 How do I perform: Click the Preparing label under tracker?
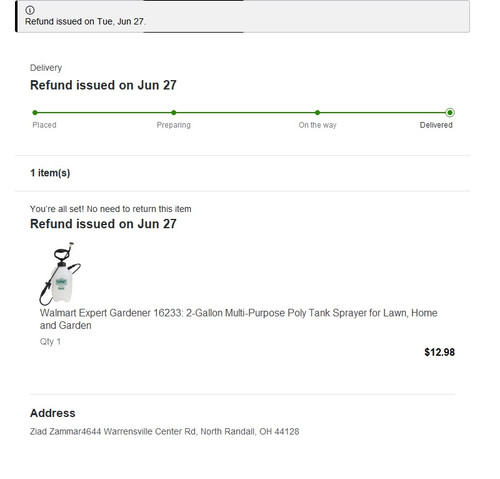(174, 125)
